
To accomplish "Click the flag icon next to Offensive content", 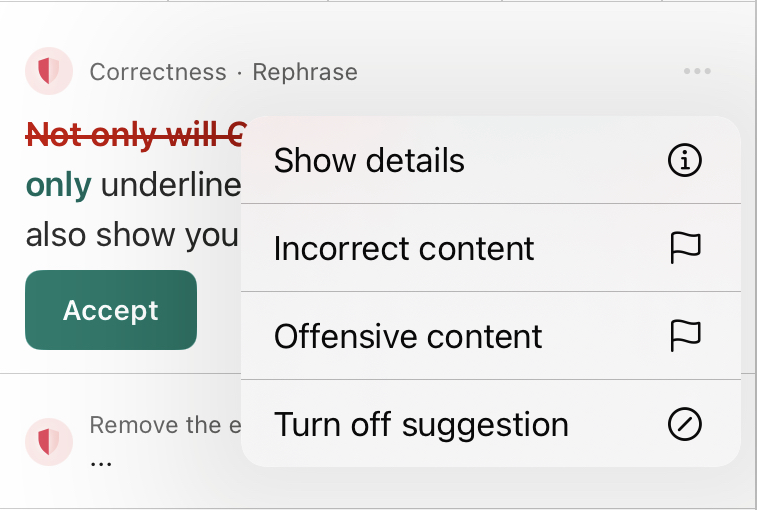I will (x=686, y=336).
